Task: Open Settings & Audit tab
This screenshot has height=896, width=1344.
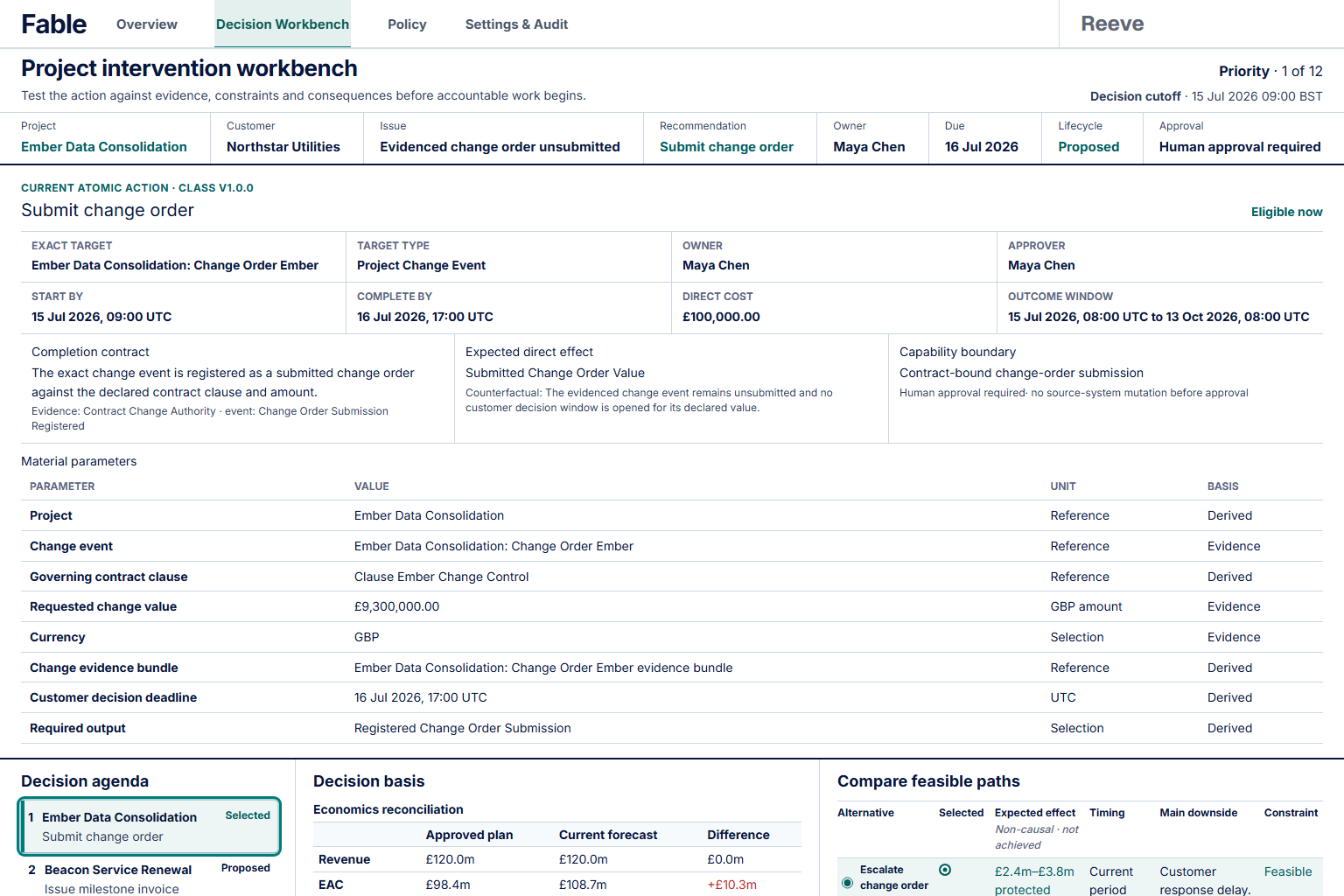Action: (516, 24)
